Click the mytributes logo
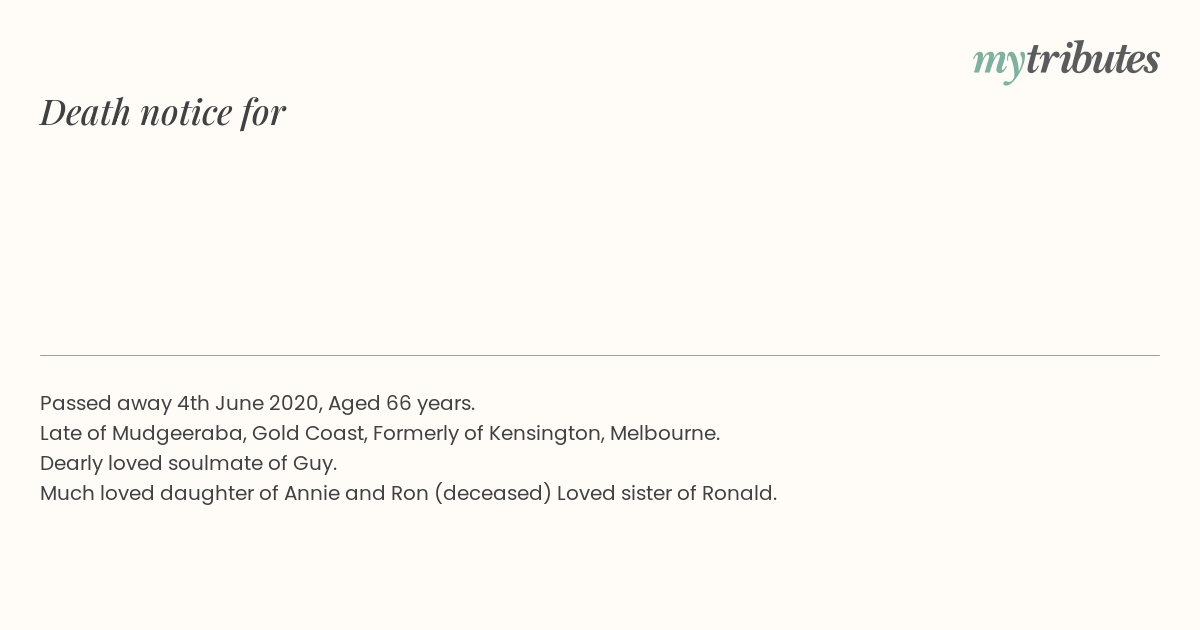This screenshot has height=630, width=1200. tap(1066, 60)
